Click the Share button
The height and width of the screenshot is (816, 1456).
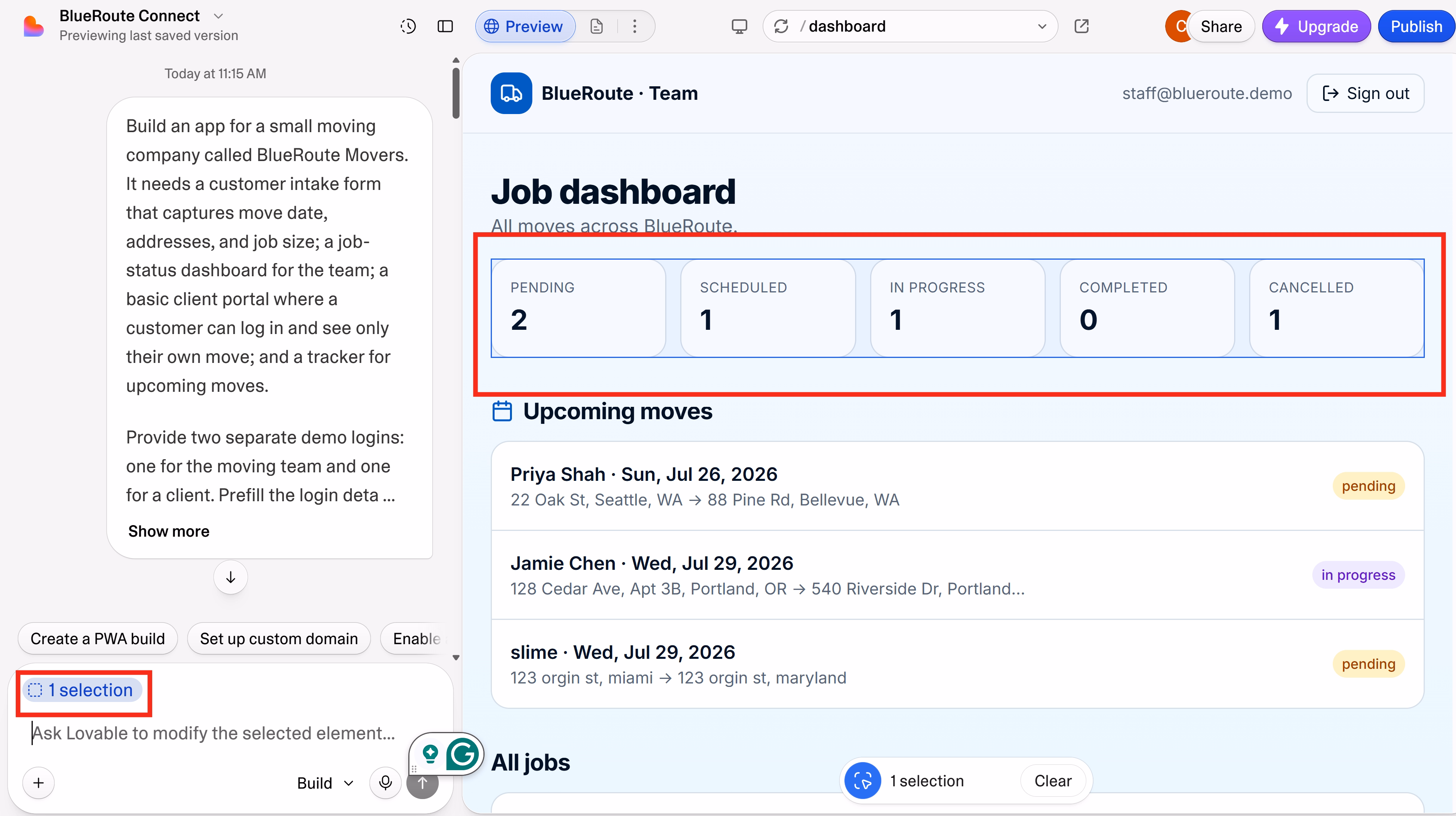tap(1221, 26)
